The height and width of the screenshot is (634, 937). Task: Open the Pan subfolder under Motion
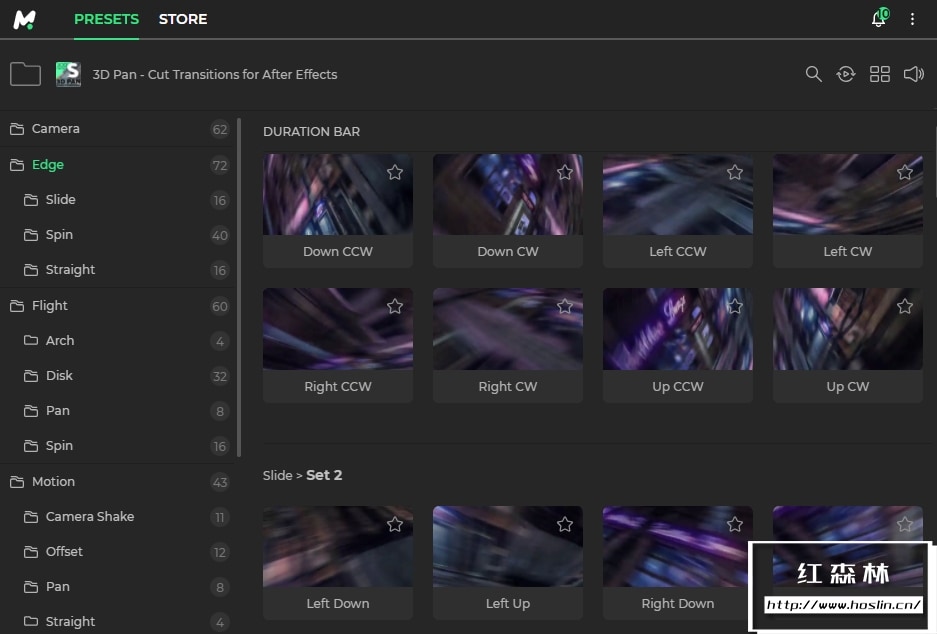pyautogui.click(x=118, y=587)
